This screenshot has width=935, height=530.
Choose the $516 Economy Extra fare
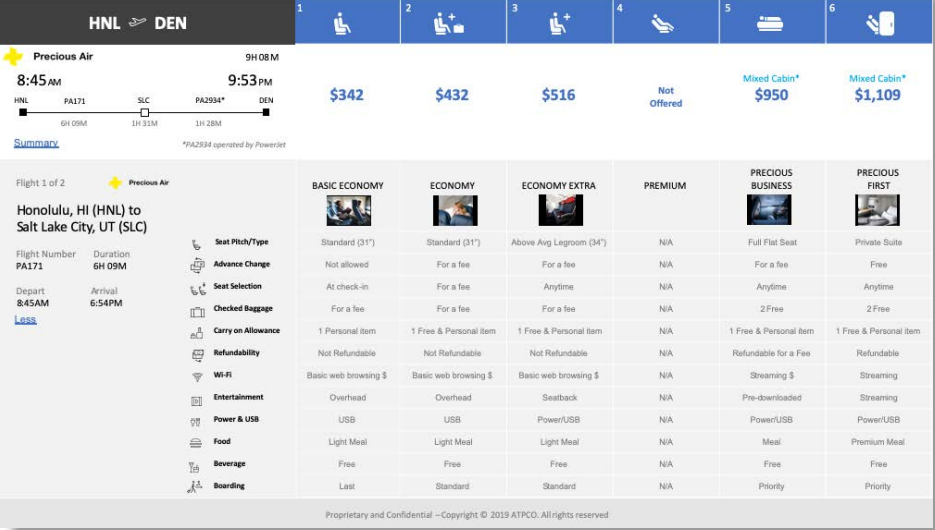[x=558, y=95]
